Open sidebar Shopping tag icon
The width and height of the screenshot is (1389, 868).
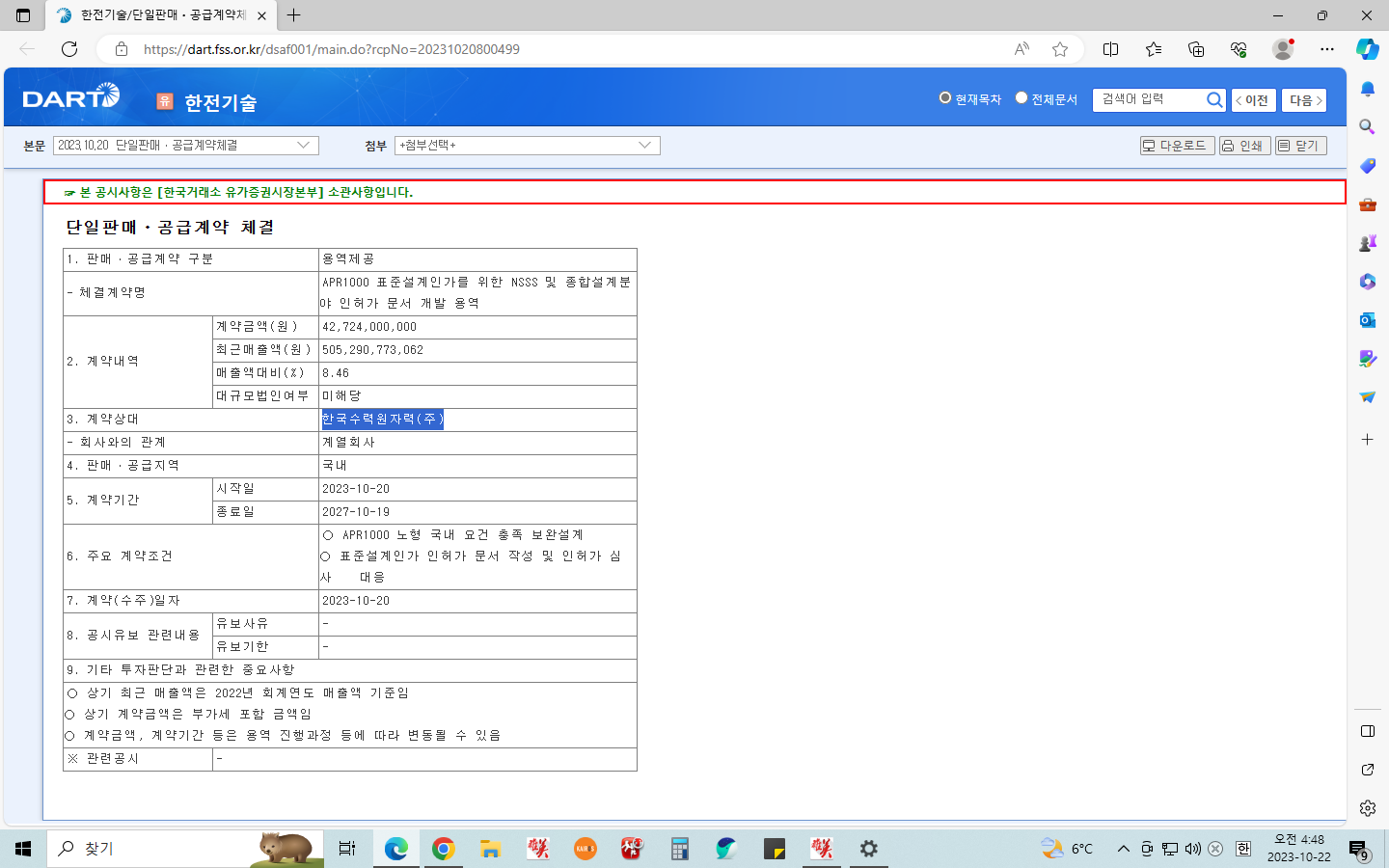coord(1367,166)
